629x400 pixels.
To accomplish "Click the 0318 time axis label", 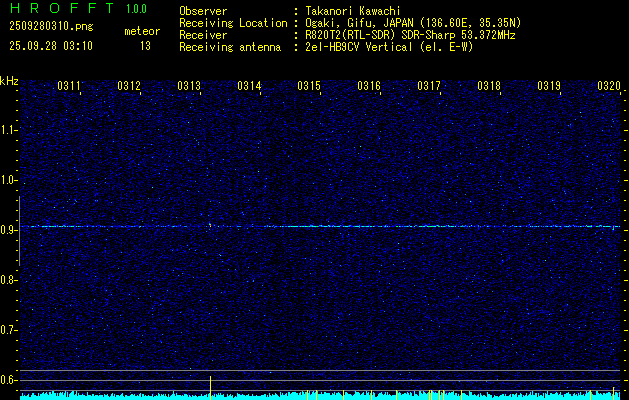I will click(x=489, y=85).
